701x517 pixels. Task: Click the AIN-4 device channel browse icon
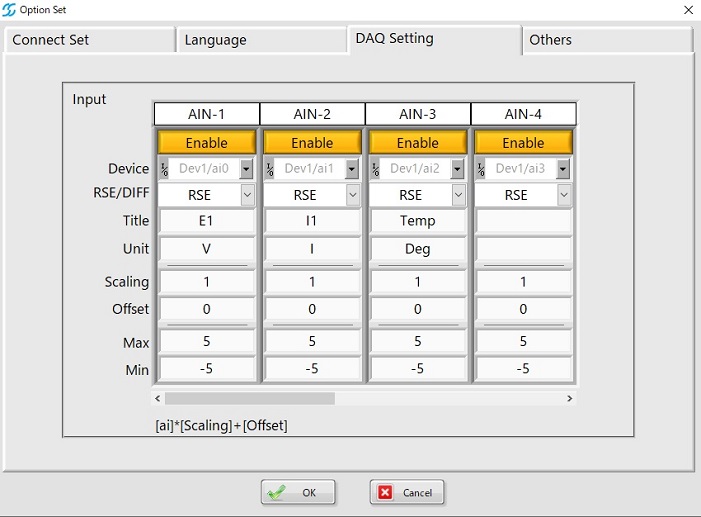tap(480, 169)
